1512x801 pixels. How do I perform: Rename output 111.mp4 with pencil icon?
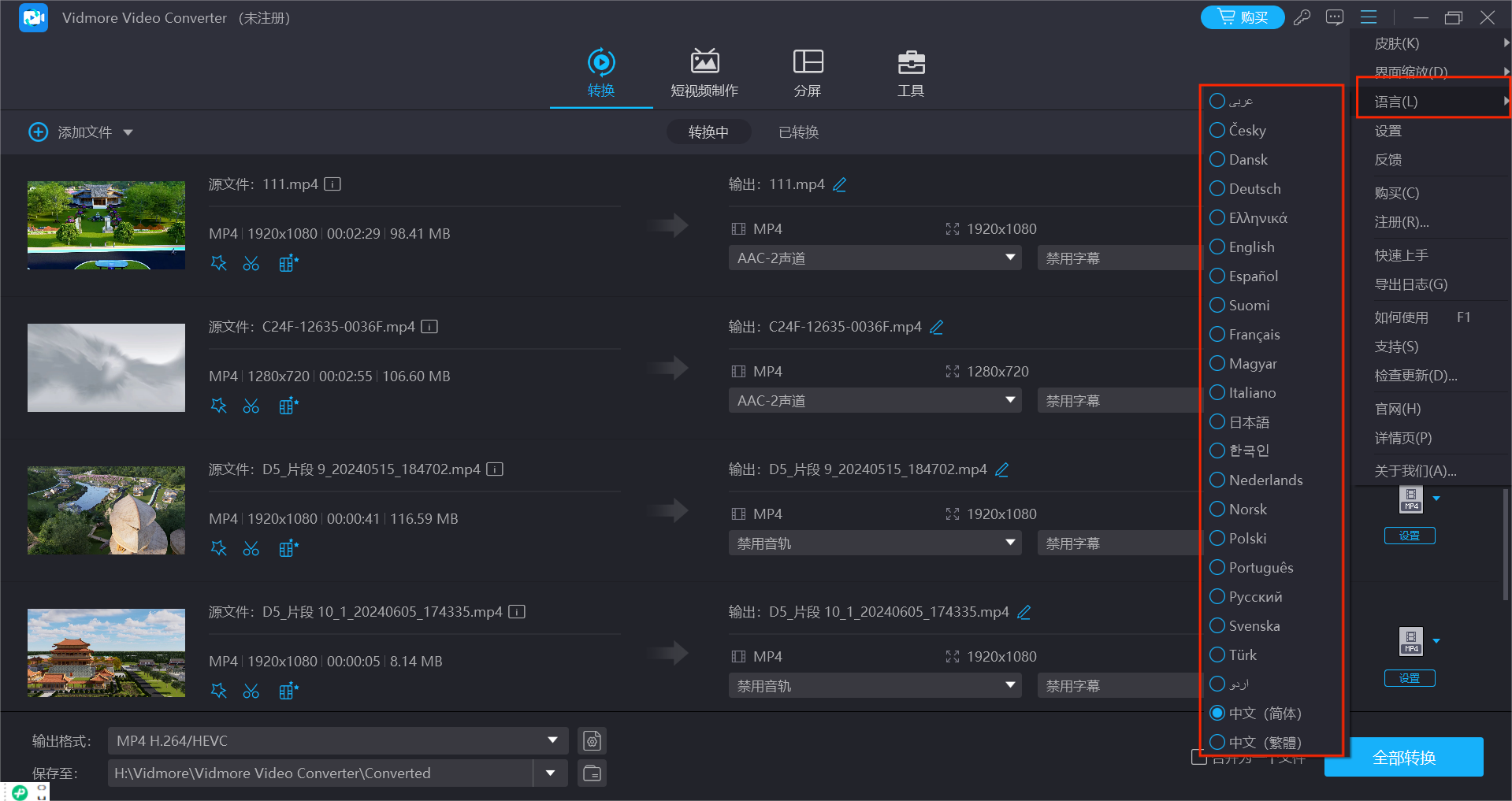840,184
